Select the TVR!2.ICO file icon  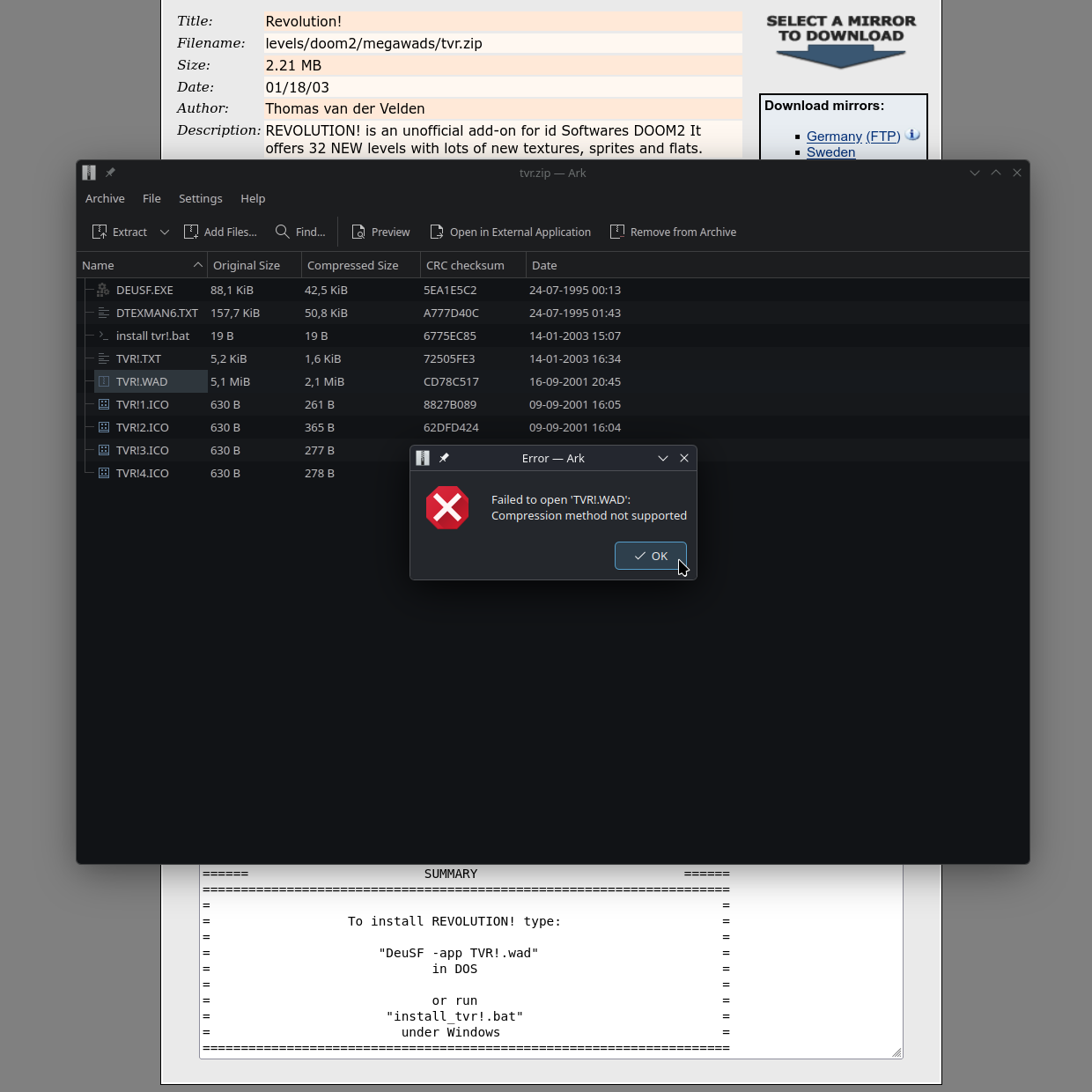tap(103, 427)
